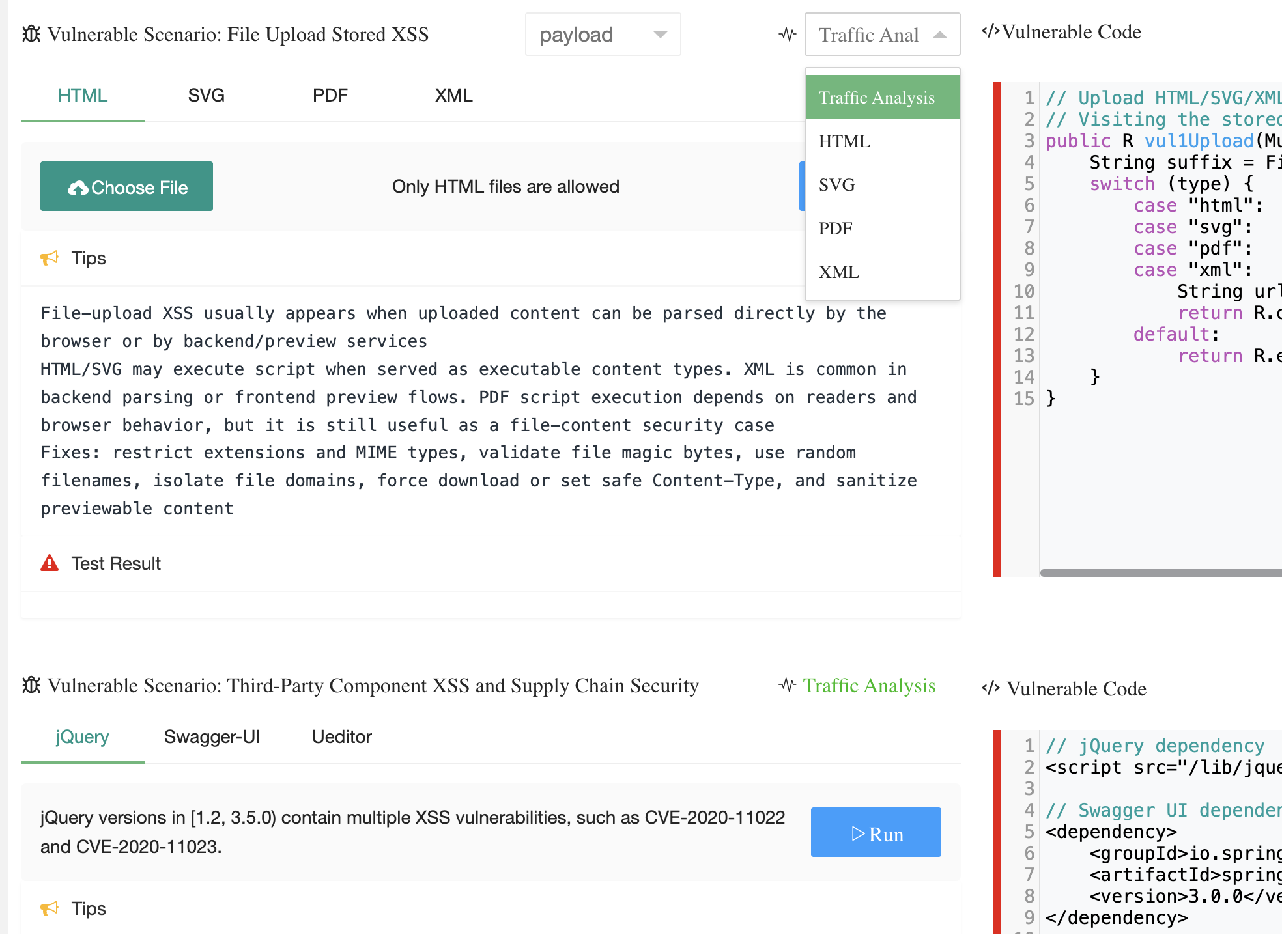Viewport: 1282px width, 952px height.
Task: Collapse the Traffic Analysis dropdown arrow
Action: 939,35
